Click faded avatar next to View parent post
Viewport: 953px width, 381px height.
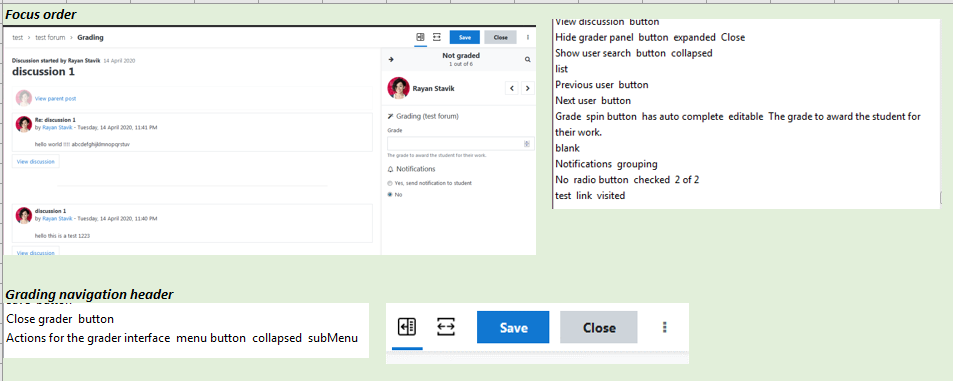click(24, 98)
